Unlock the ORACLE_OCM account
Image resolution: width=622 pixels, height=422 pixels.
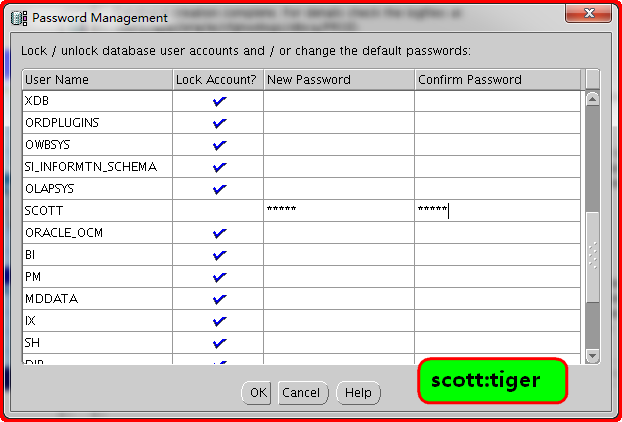pyautogui.click(x=219, y=233)
